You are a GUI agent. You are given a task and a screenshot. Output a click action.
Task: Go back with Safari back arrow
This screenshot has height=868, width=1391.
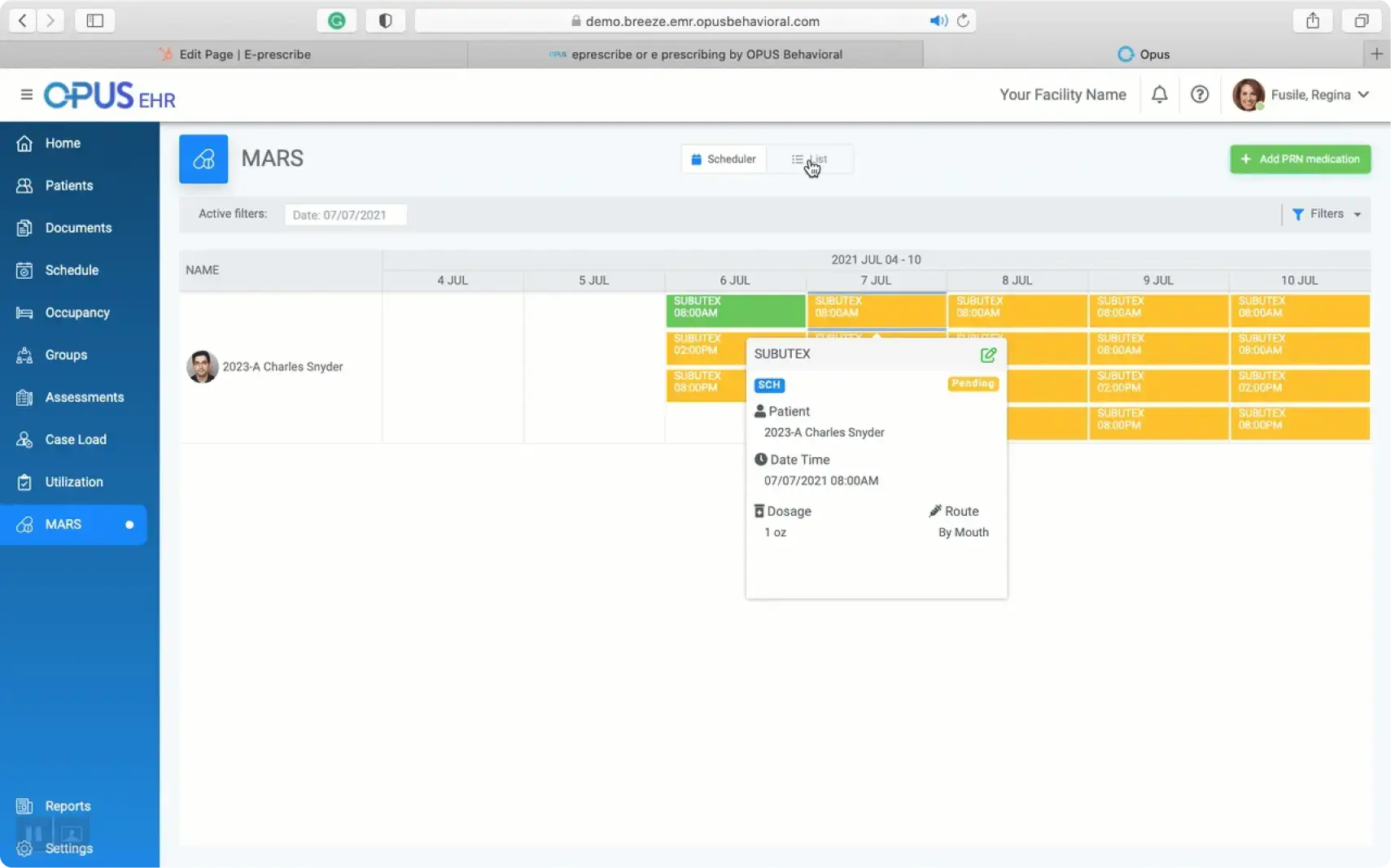(x=22, y=20)
